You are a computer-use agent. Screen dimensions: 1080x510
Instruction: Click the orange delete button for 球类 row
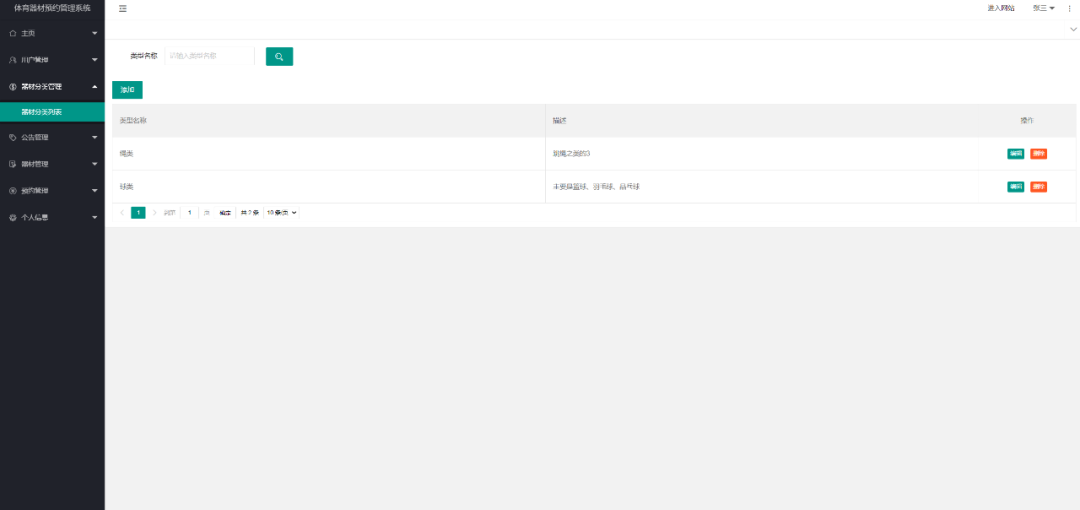[x=1038, y=187]
